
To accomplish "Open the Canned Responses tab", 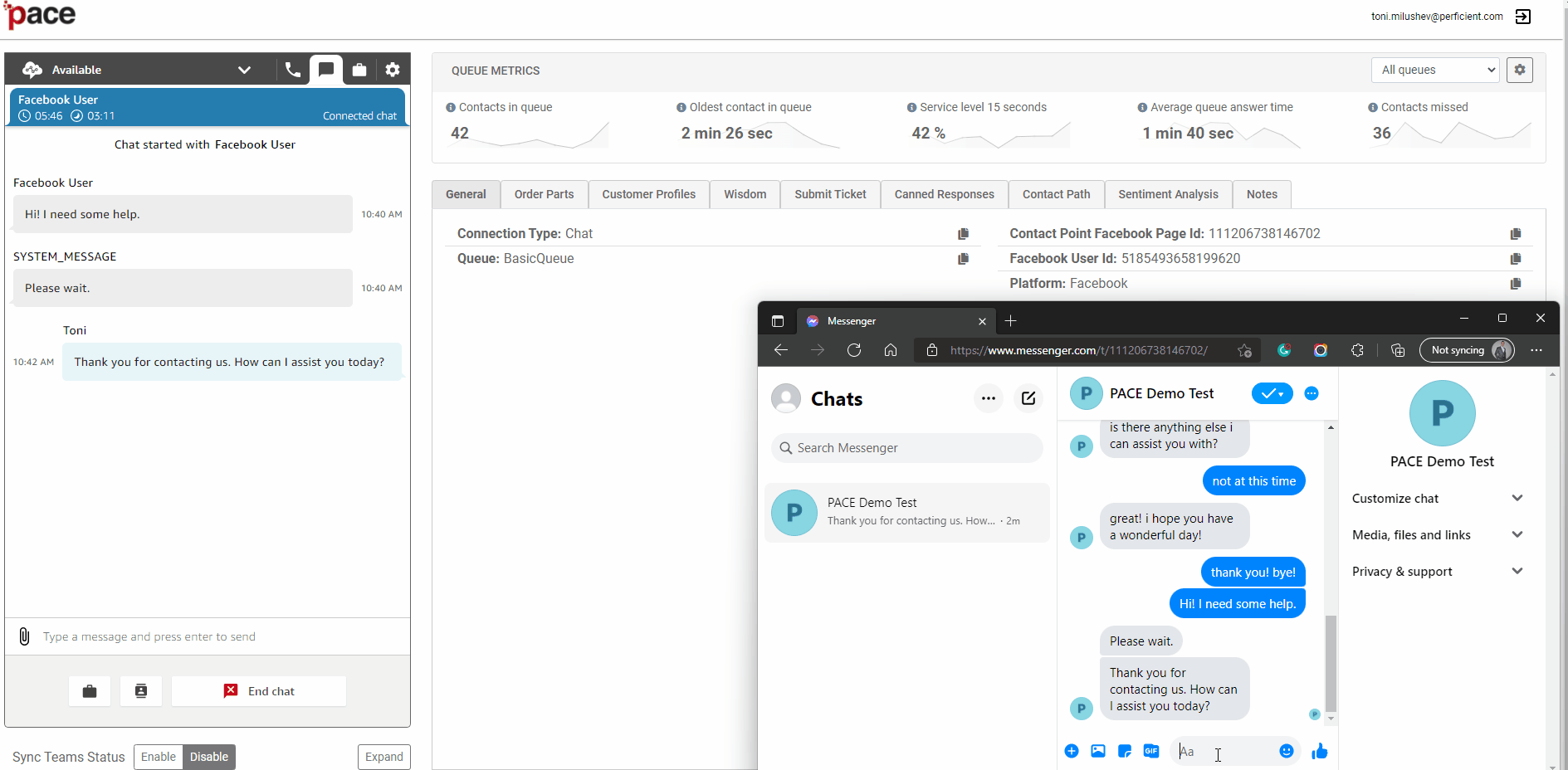I will pyautogui.click(x=945, y=194).
